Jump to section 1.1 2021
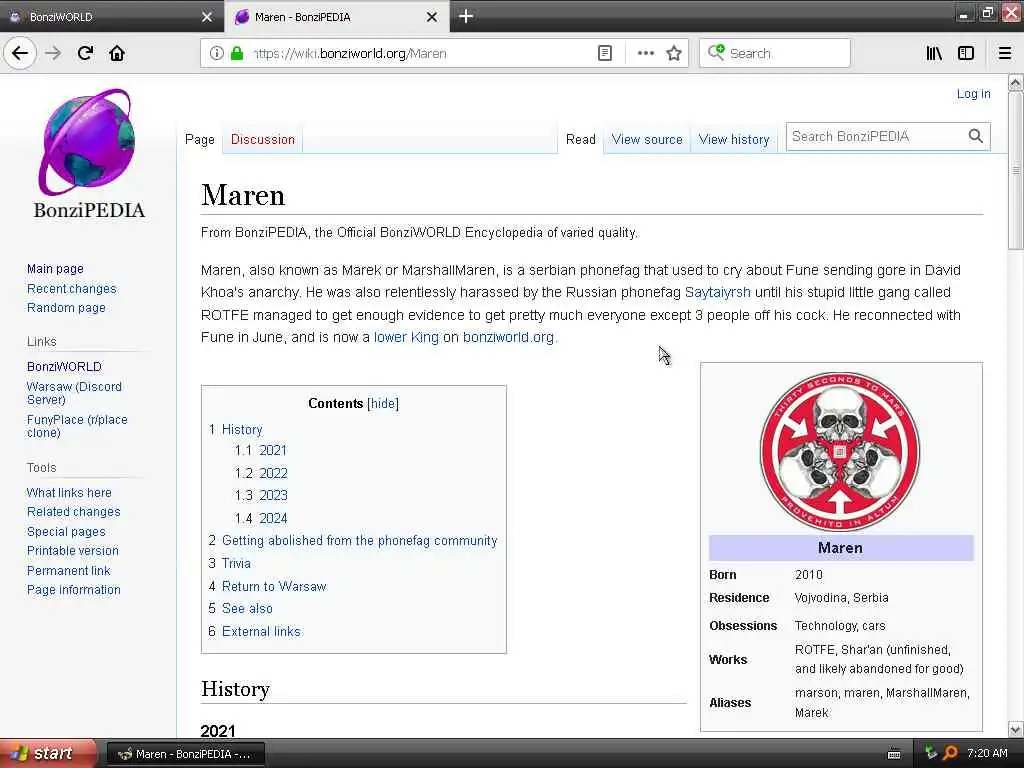The image size is (1024, 768). click(x=261, y=450)
